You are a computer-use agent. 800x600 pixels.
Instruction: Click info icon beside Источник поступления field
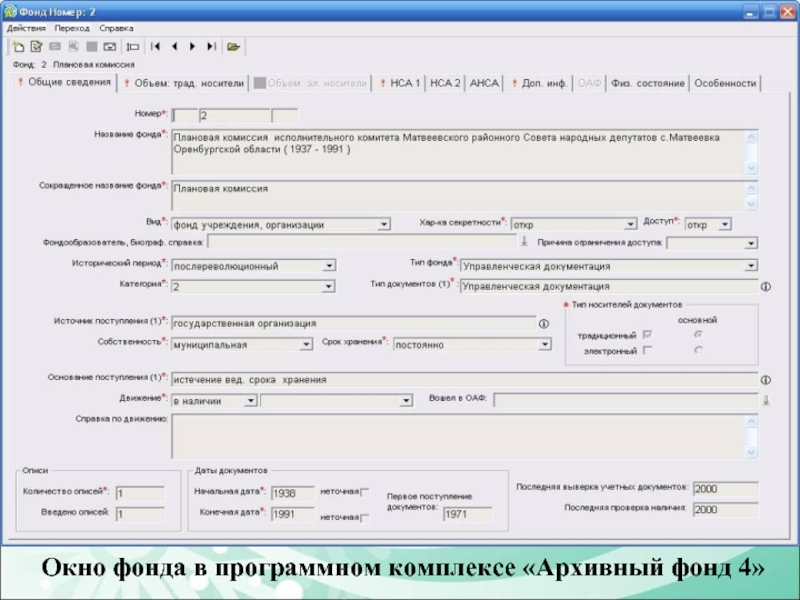click(x=544, y=323)
